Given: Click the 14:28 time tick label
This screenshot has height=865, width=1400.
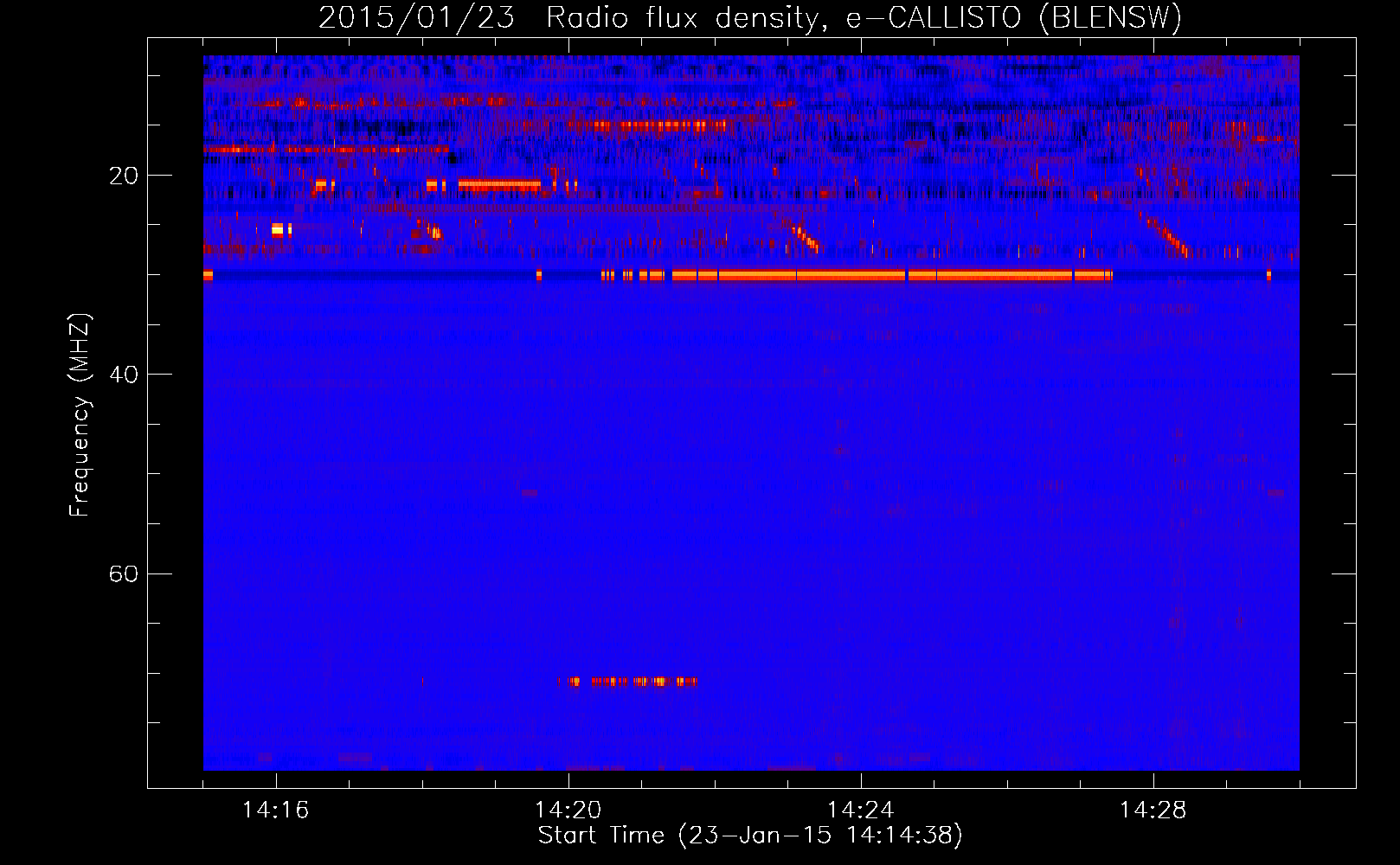Looking at the screenshot, I should [1153, 811].
